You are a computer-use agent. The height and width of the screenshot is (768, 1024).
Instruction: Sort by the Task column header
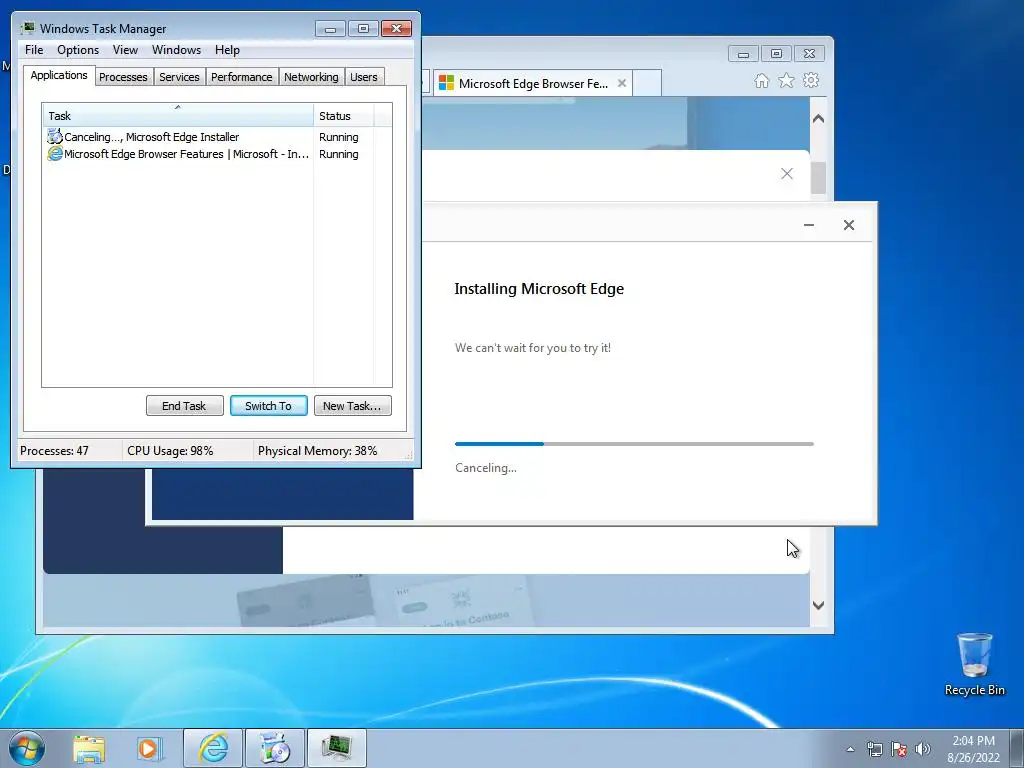[x=178, y=116]
